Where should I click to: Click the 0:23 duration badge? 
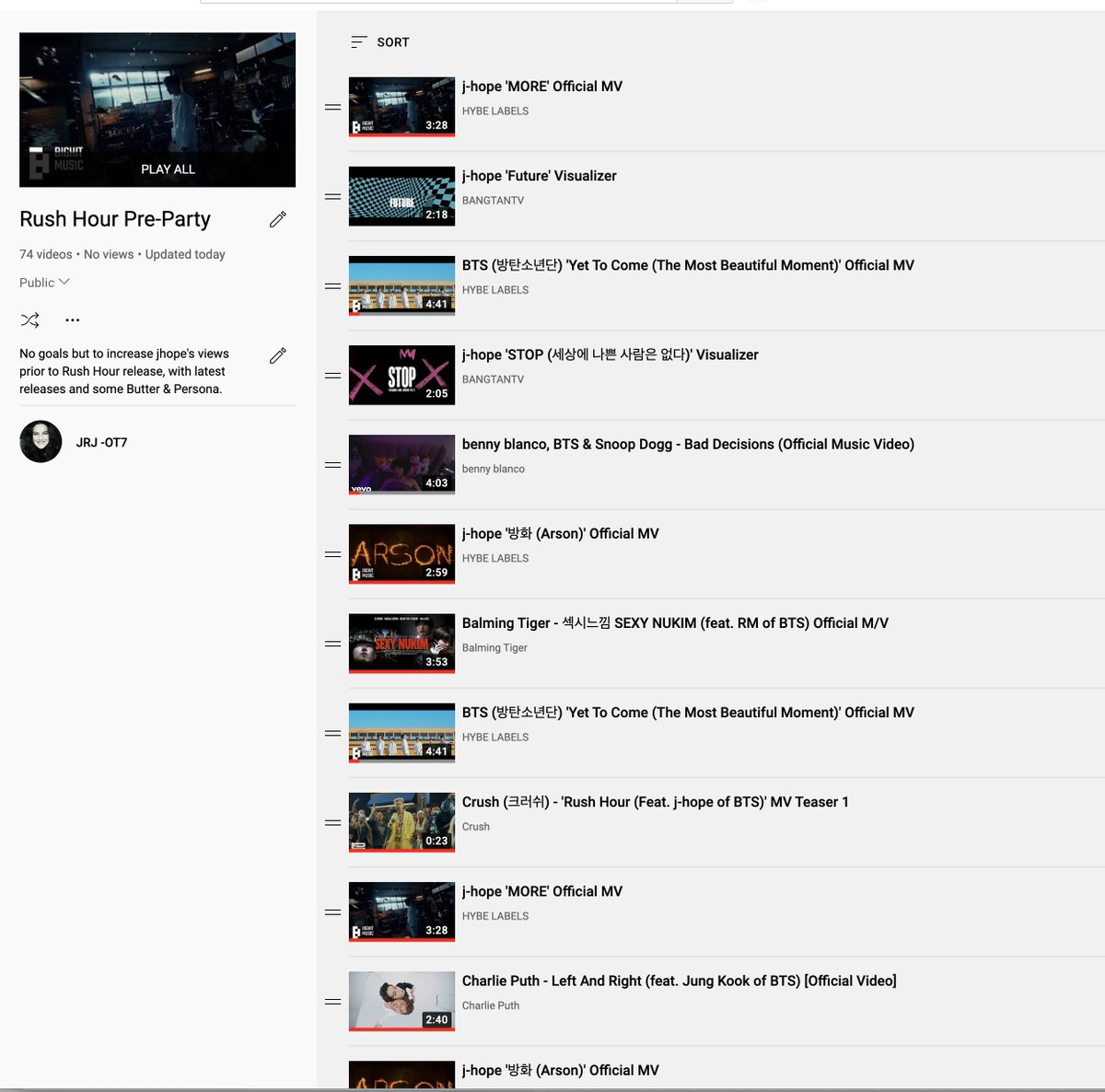(436, 841)
